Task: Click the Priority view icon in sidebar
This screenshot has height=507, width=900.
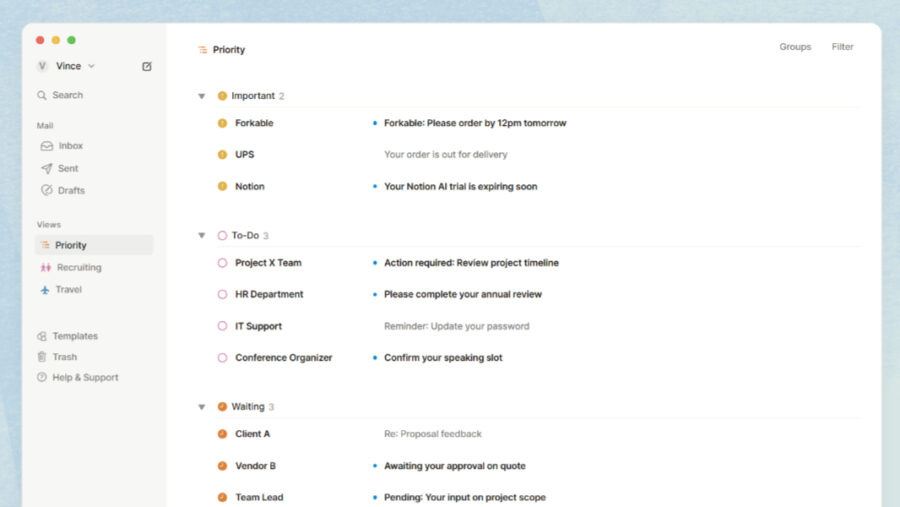Action: (x=45, y=245)
